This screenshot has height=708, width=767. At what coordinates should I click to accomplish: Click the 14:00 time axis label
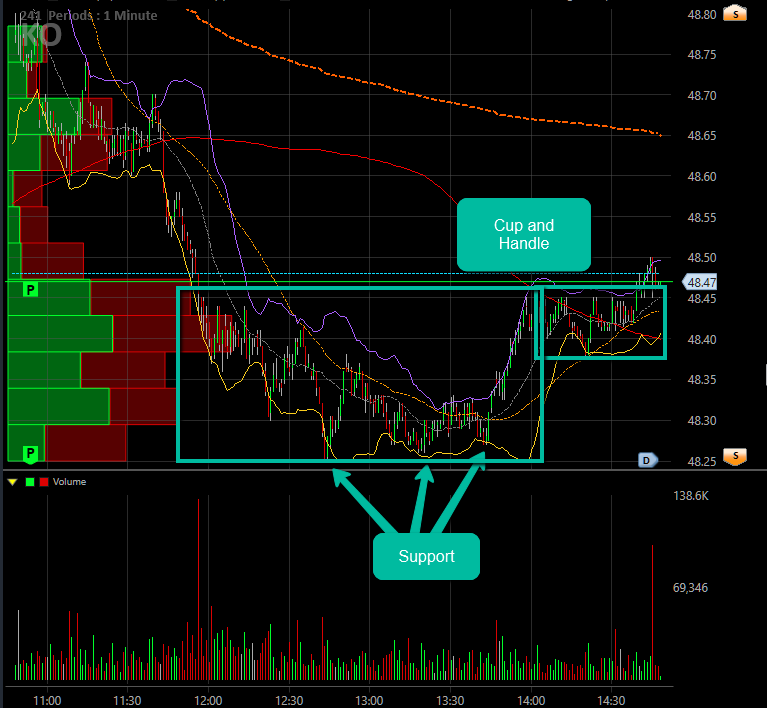pos(531,701)
